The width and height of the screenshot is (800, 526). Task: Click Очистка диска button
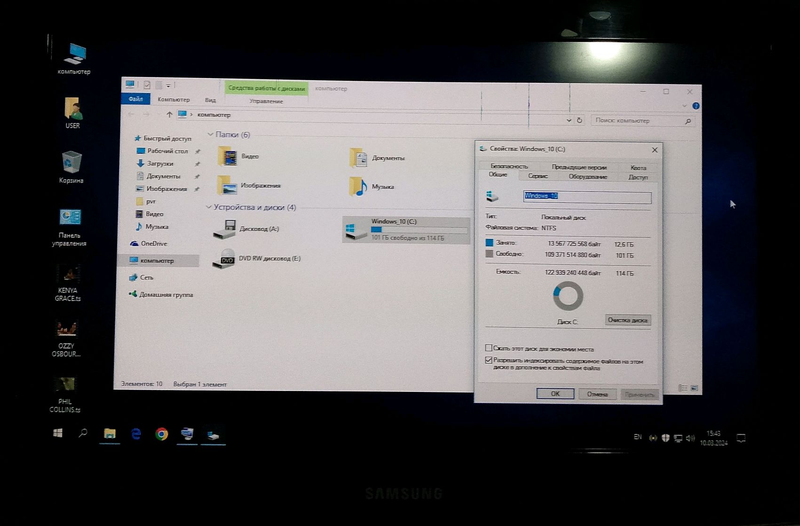coord(628,320)
